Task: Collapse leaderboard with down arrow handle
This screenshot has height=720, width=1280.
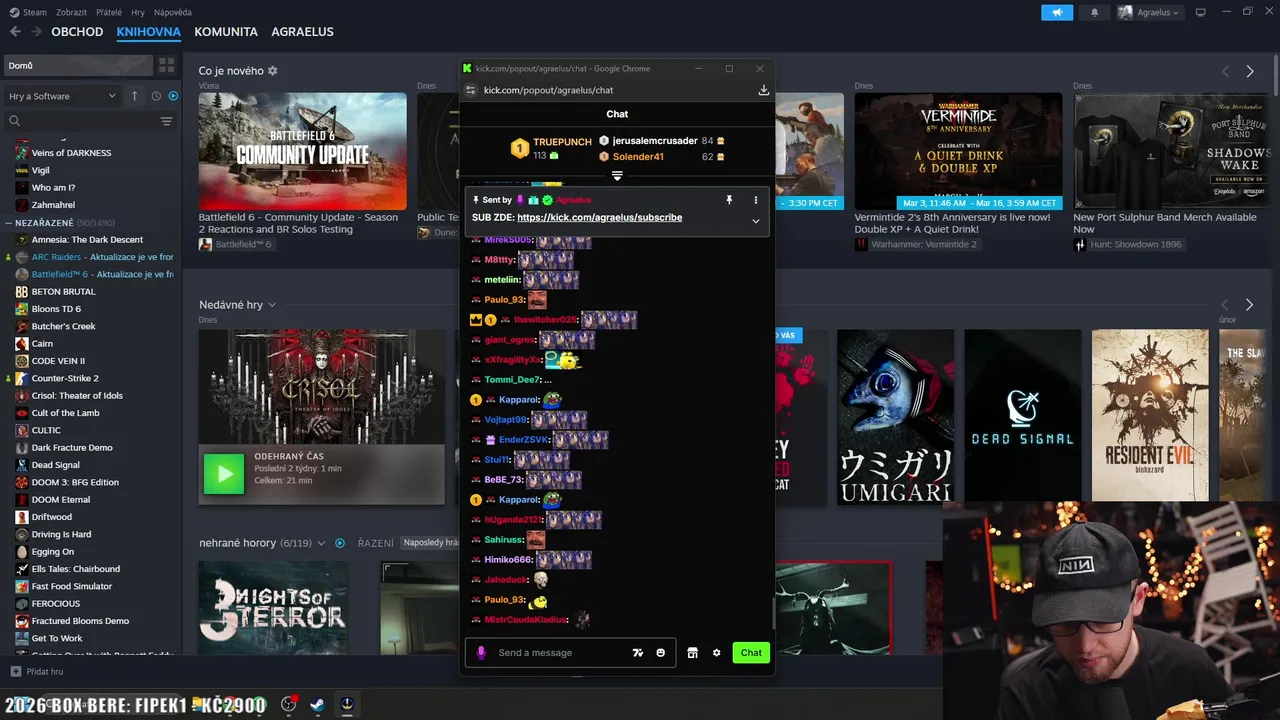Action: [617, 176]
